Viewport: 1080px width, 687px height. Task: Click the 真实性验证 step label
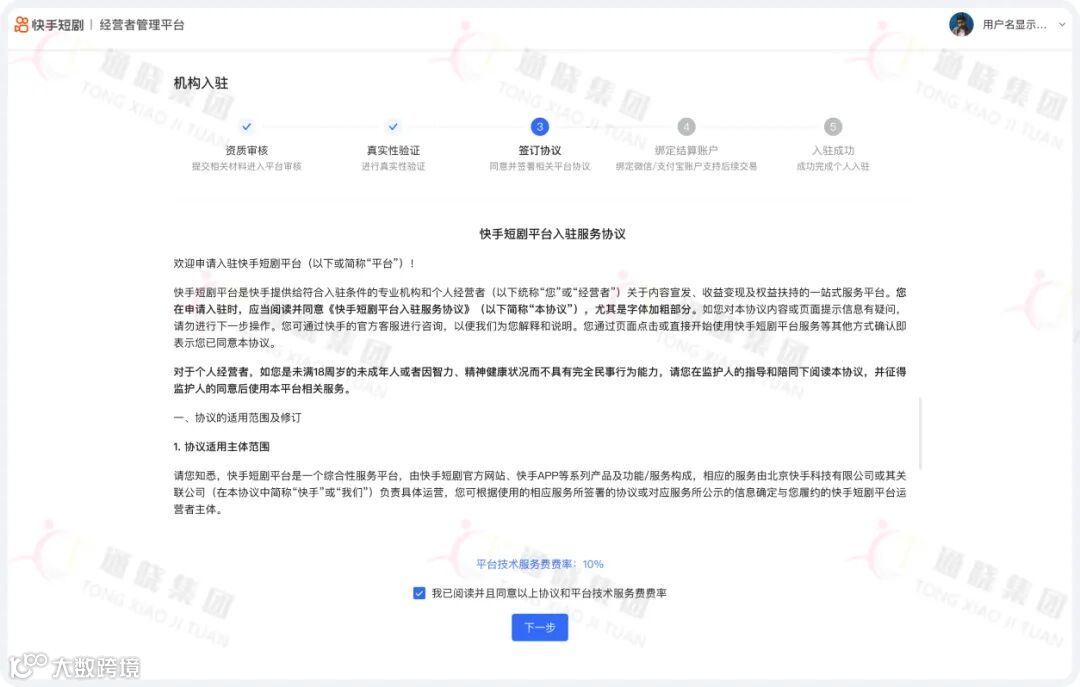(x=393, y=150)
